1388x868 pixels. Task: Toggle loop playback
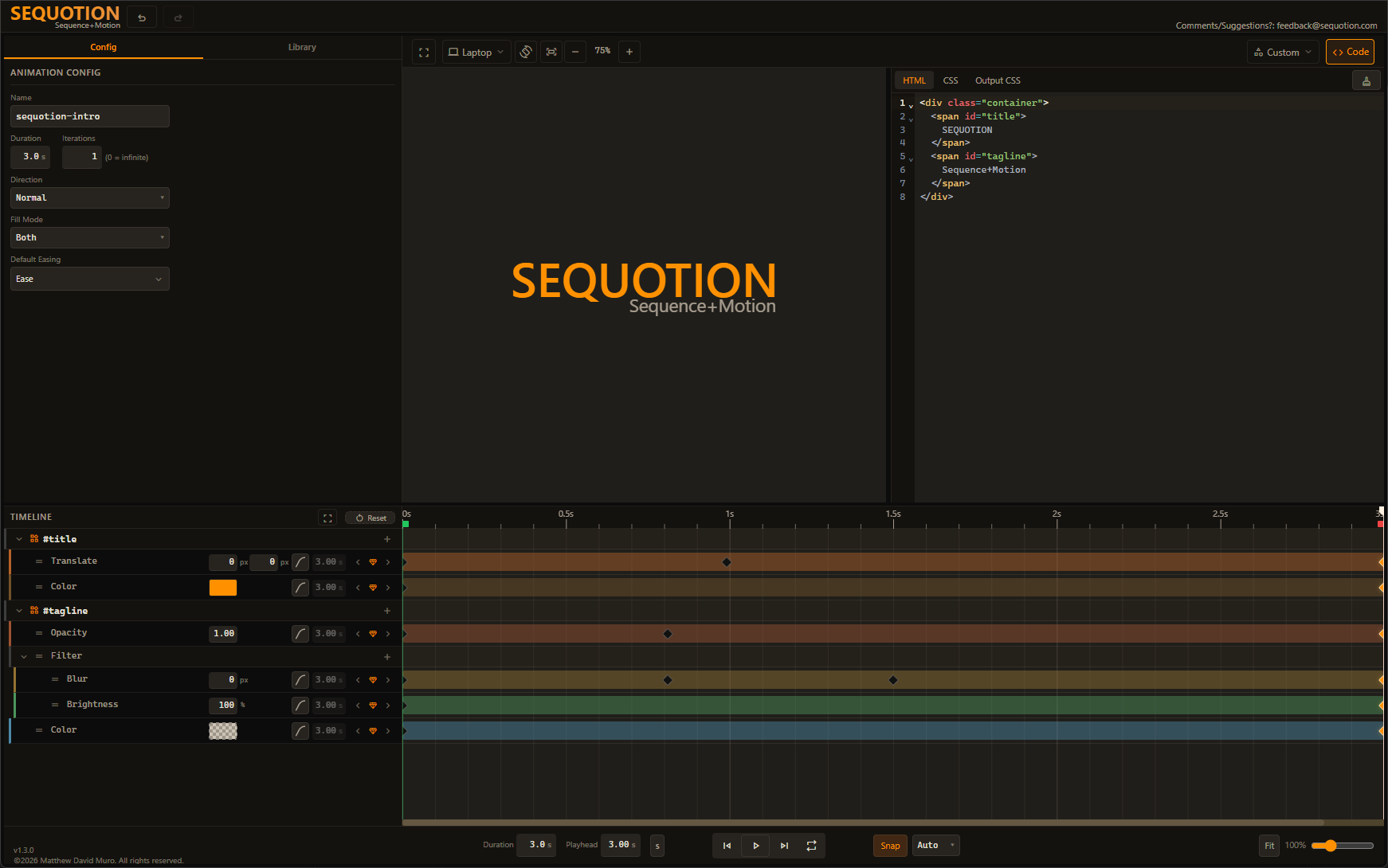[812, 845]
